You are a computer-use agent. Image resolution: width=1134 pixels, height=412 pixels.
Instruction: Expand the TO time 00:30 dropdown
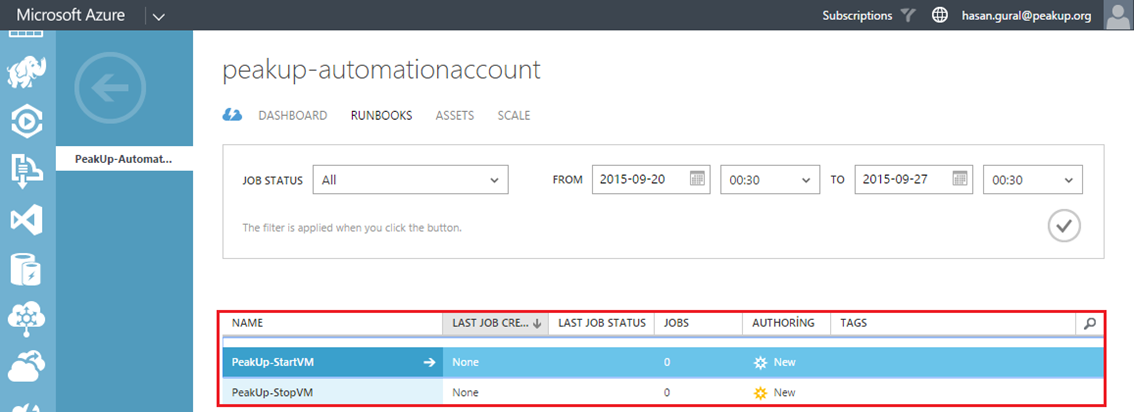pos(1033,180)
